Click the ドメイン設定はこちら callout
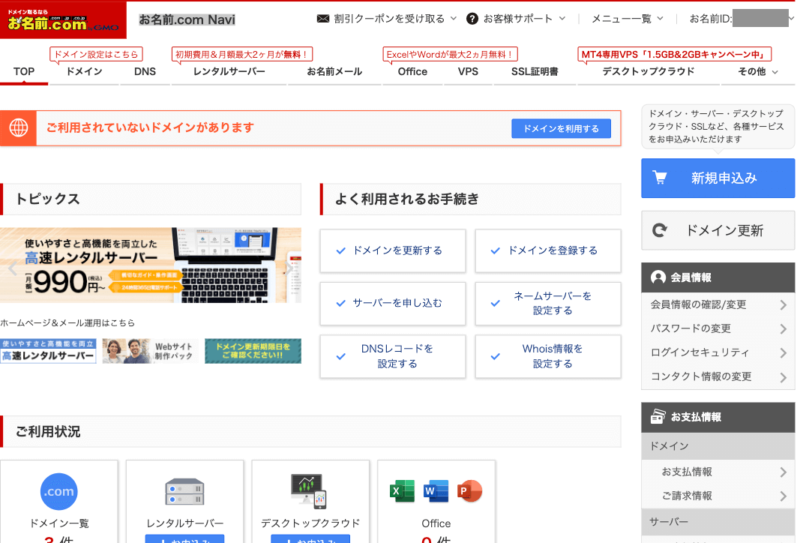 click(x=96, y=54)
